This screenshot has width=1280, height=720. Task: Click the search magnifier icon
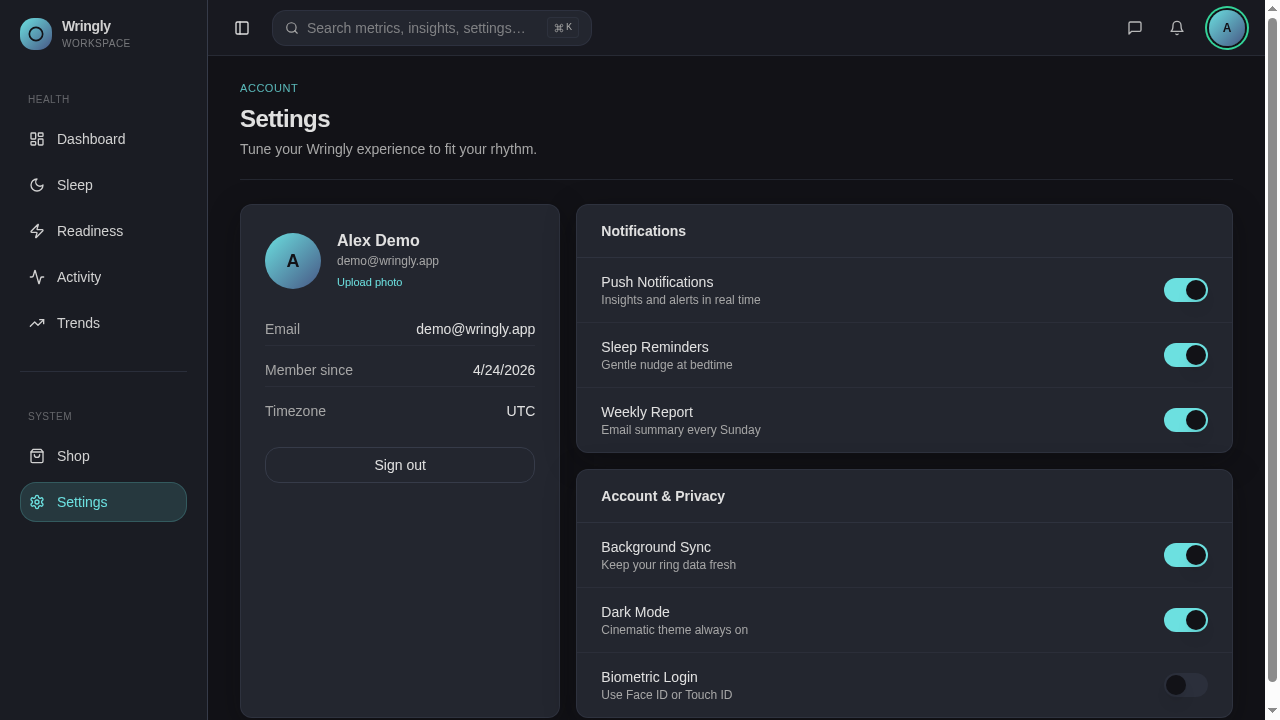(292, 28)
